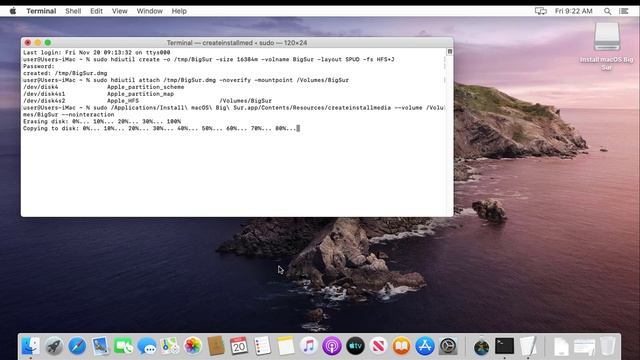Open the Shell menu
640x360 pixels.
pyautogui.click(x=73, y=11)
